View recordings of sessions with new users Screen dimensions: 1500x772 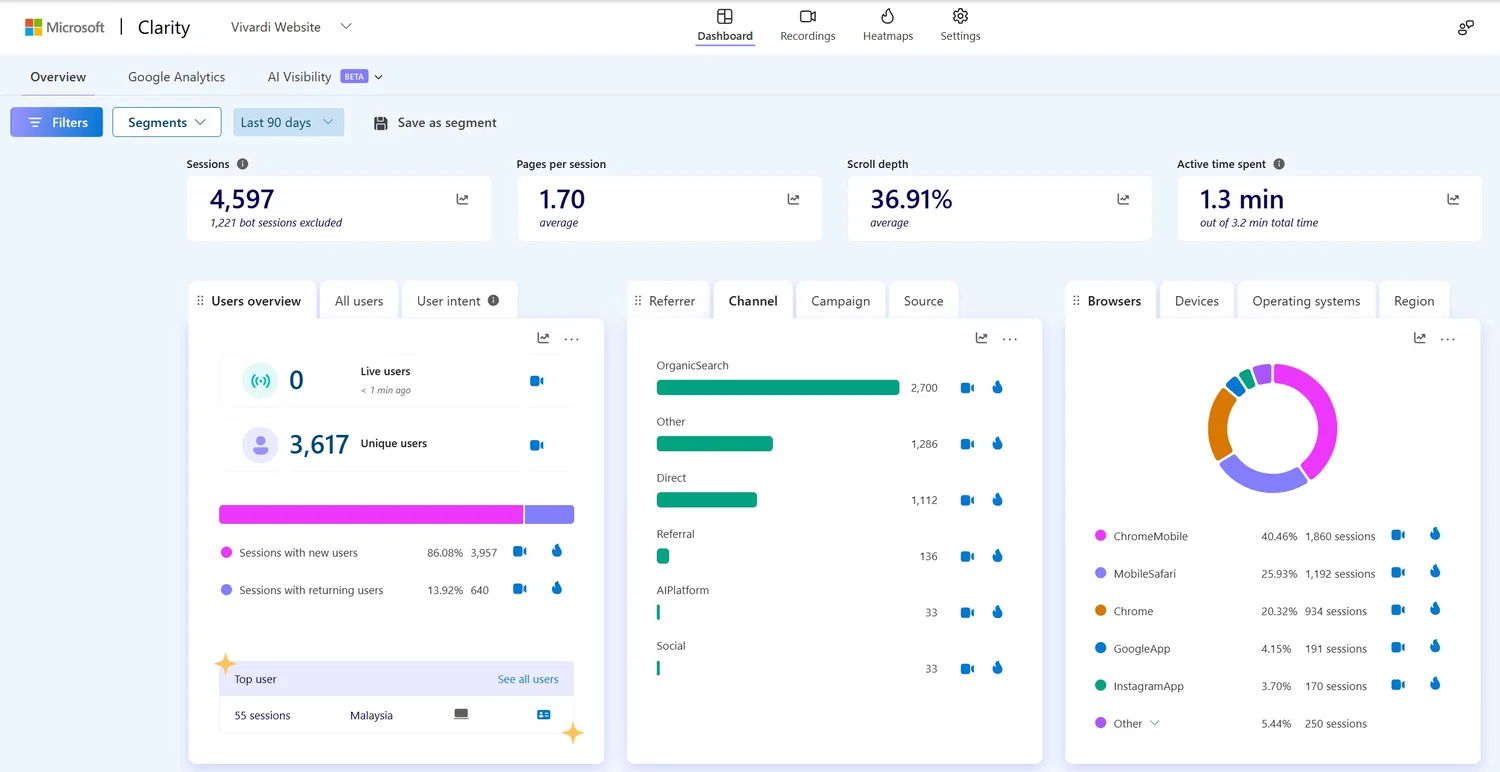click(x=520, y=551)
